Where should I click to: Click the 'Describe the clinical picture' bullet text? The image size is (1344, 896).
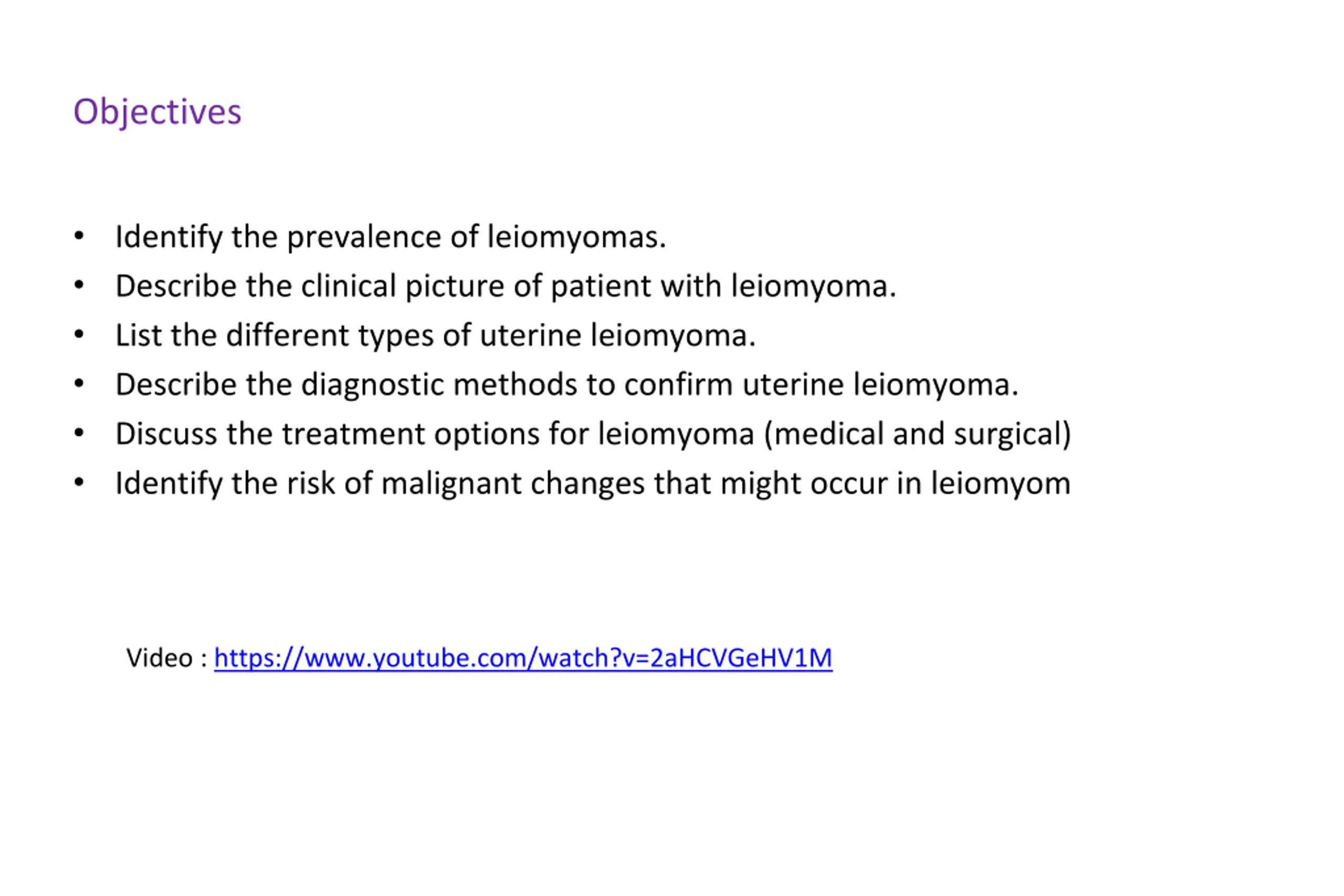coord(506,286)
